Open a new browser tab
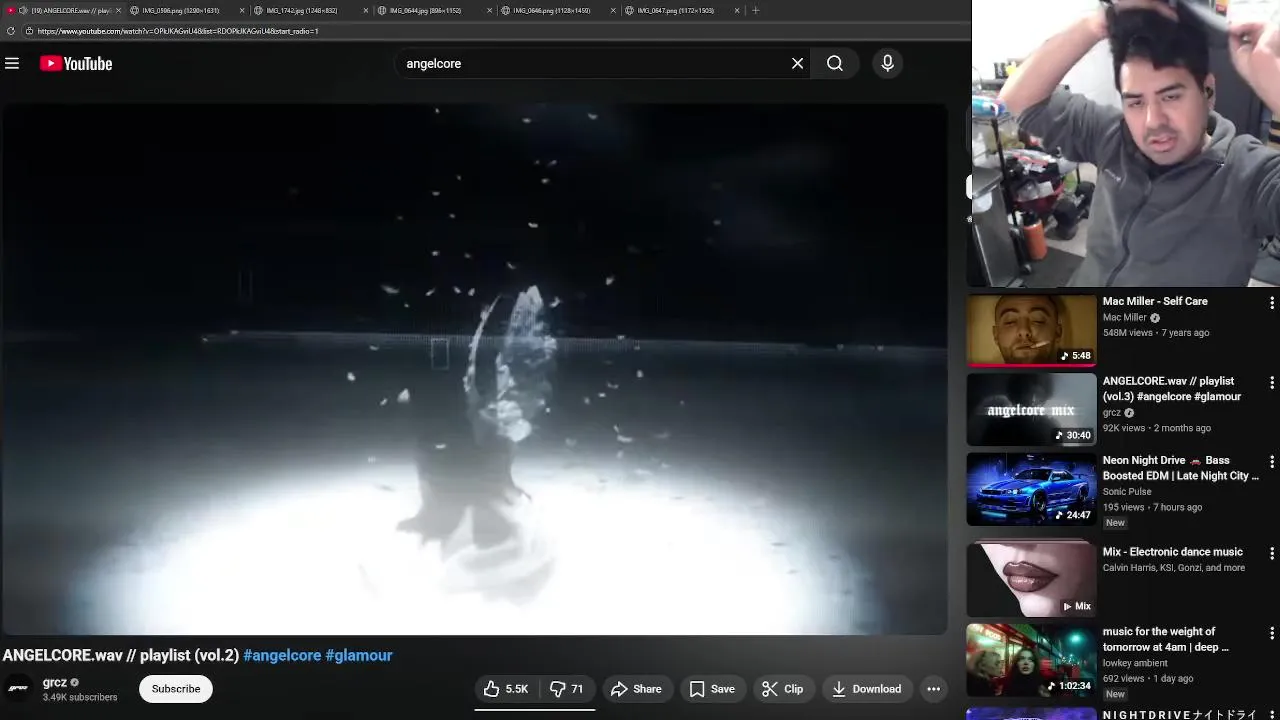 (x=756, y=10)
